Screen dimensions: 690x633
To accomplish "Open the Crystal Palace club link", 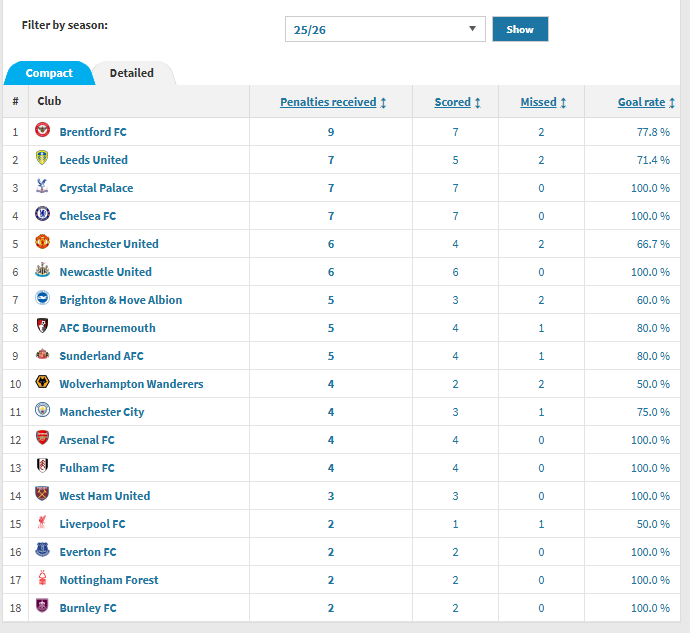I will [x=96, y=188].
